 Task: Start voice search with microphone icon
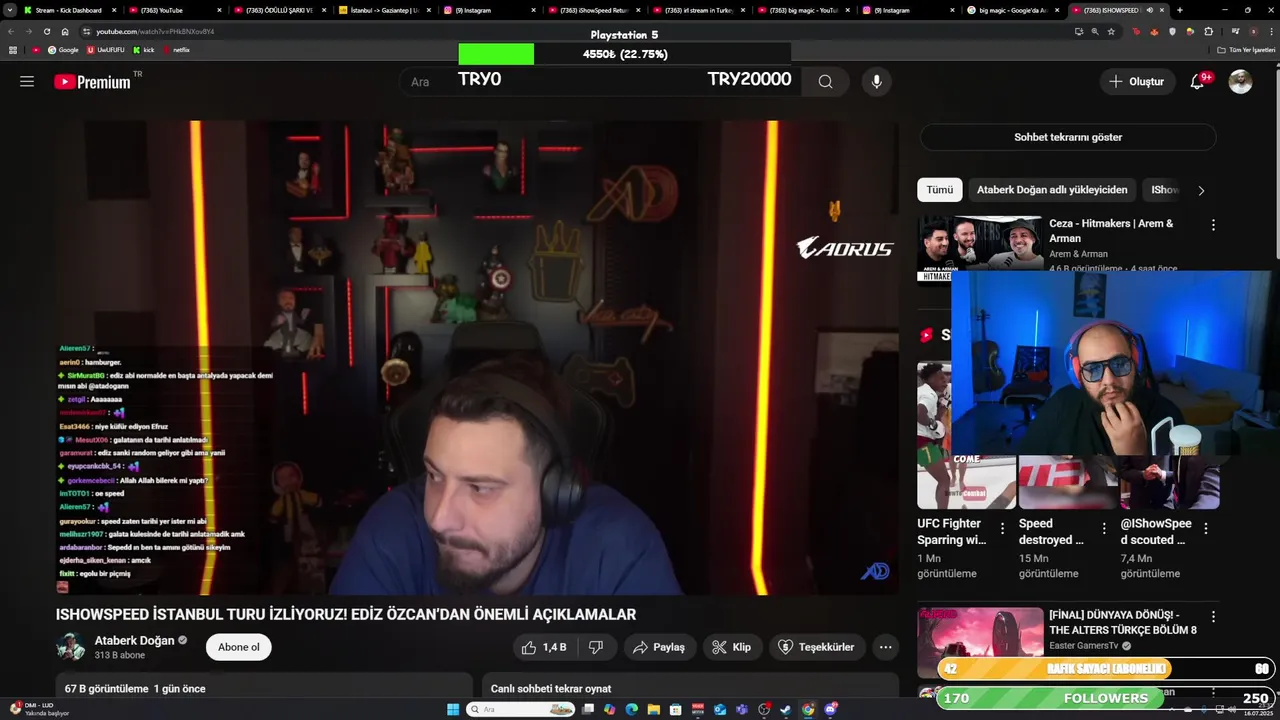[x=876, y=82]
